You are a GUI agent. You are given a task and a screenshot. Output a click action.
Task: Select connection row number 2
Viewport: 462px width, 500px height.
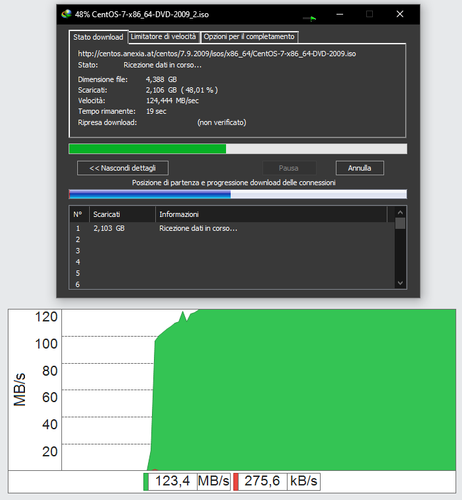pyautogui.click(x=232, y=239)
